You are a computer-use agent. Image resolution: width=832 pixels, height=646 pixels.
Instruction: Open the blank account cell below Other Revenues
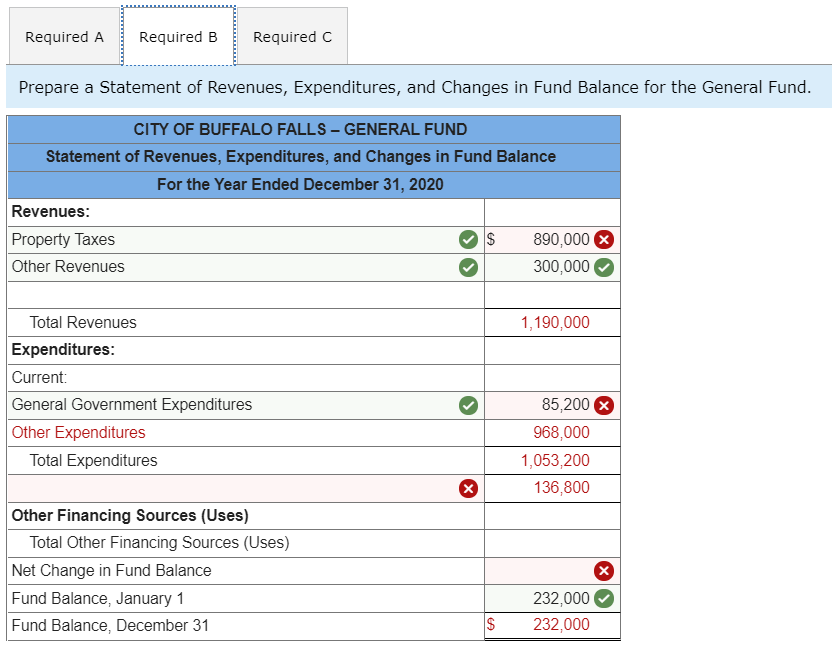point(240,294)
